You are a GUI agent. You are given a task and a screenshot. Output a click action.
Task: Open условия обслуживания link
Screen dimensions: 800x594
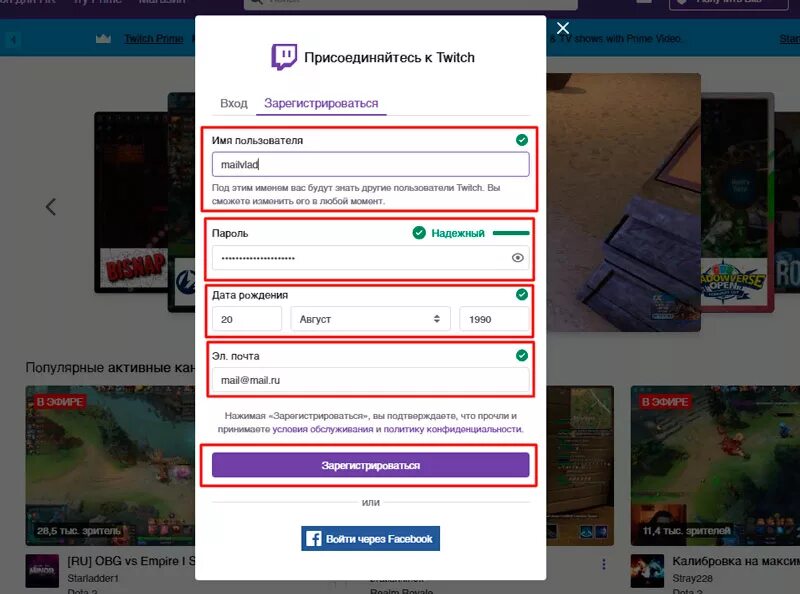coord(322,429)
